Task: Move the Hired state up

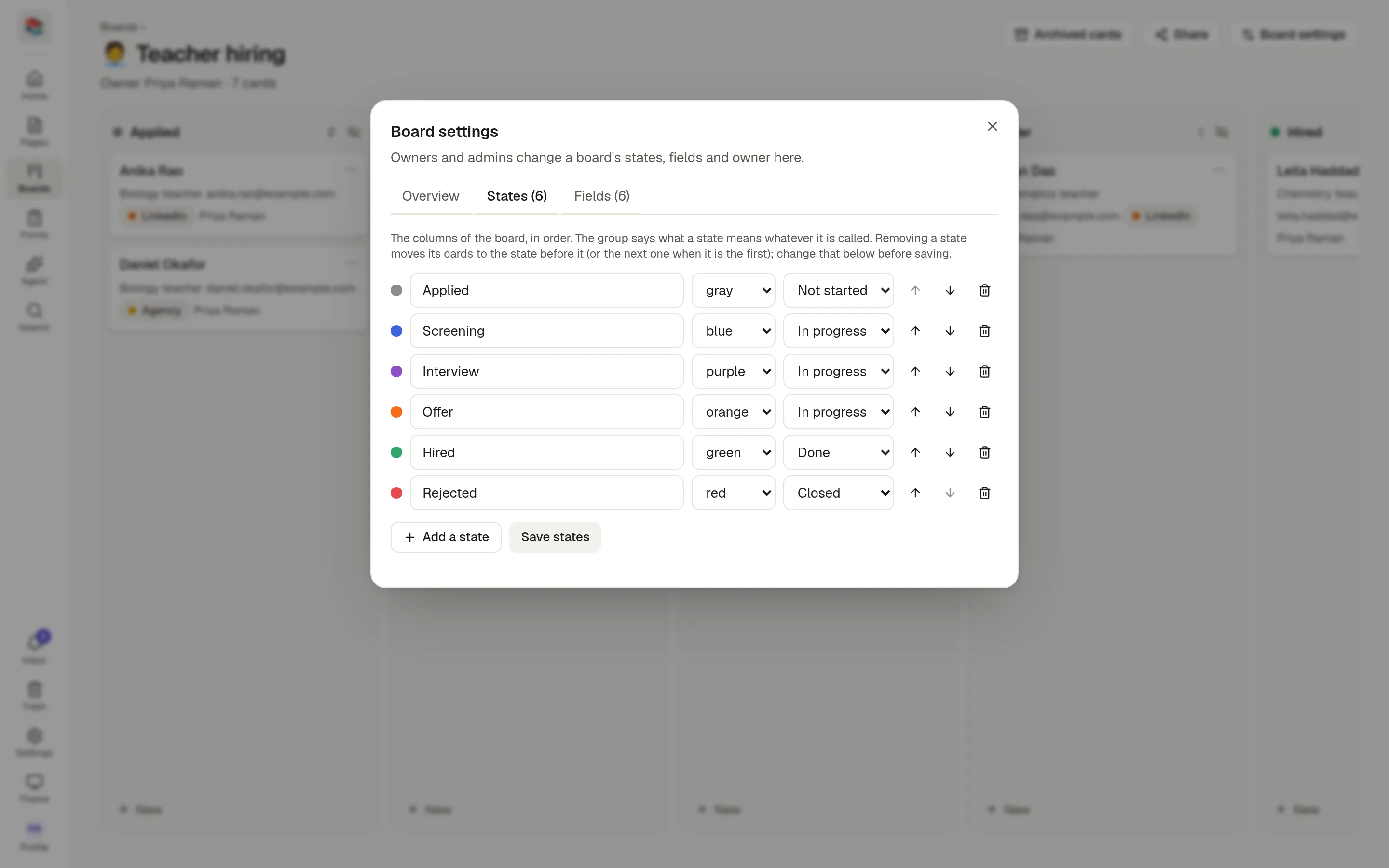Action: coord(915,452)
